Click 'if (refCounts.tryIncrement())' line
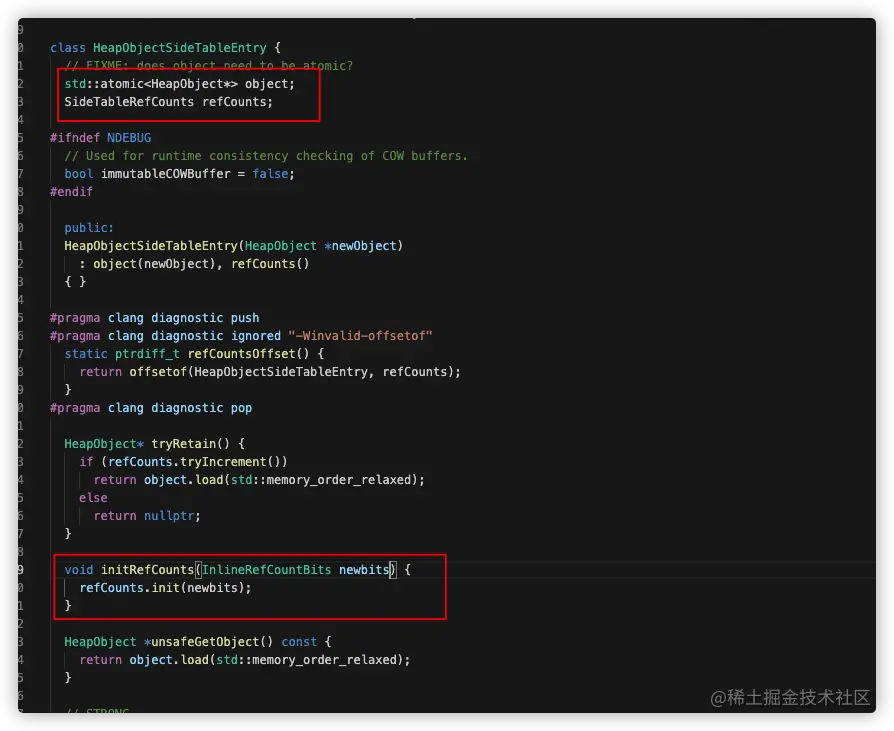The width and height of the screenshot is (894, 731). (184, 462)
